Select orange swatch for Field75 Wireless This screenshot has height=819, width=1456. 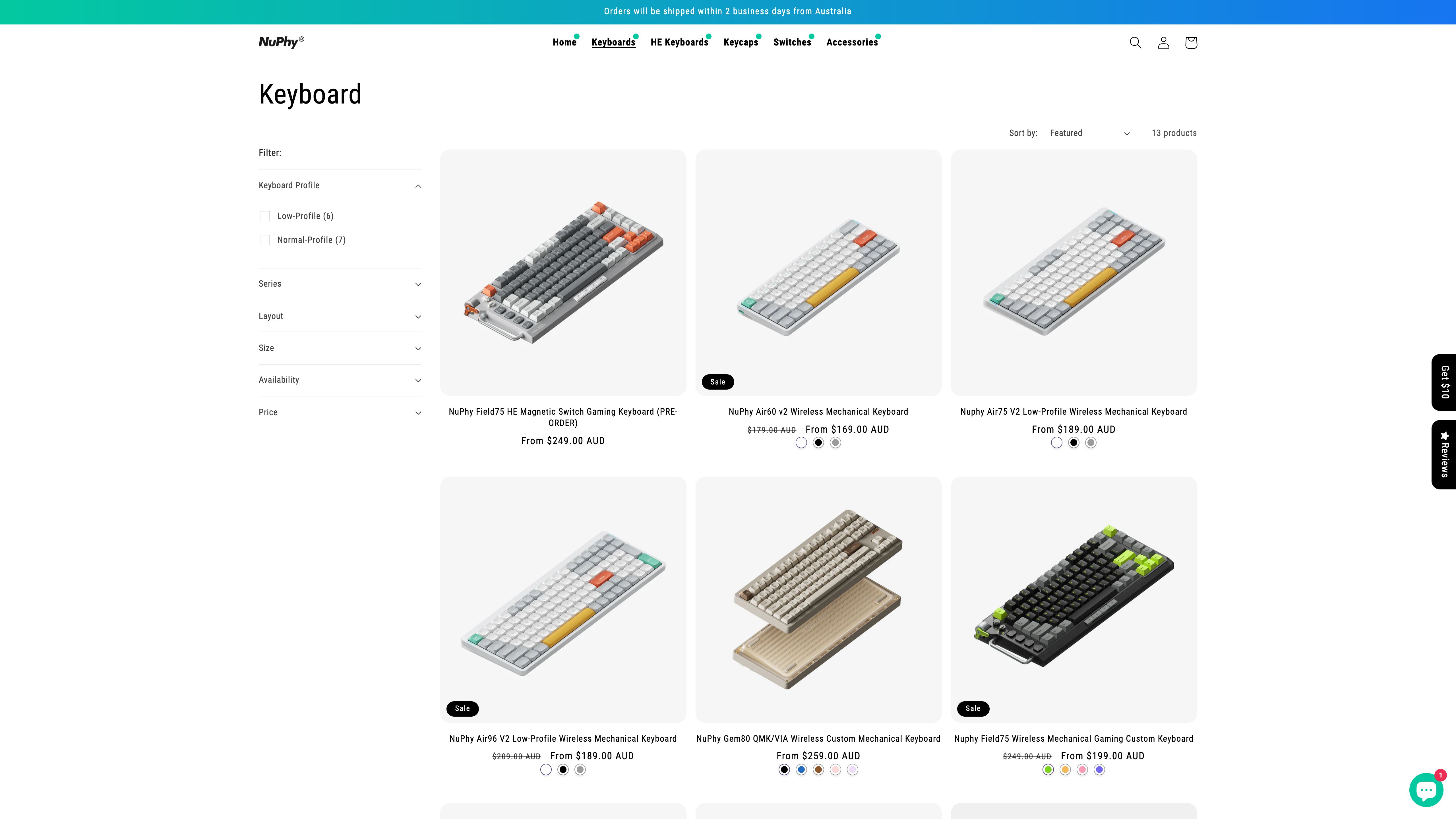[1065, 769]
